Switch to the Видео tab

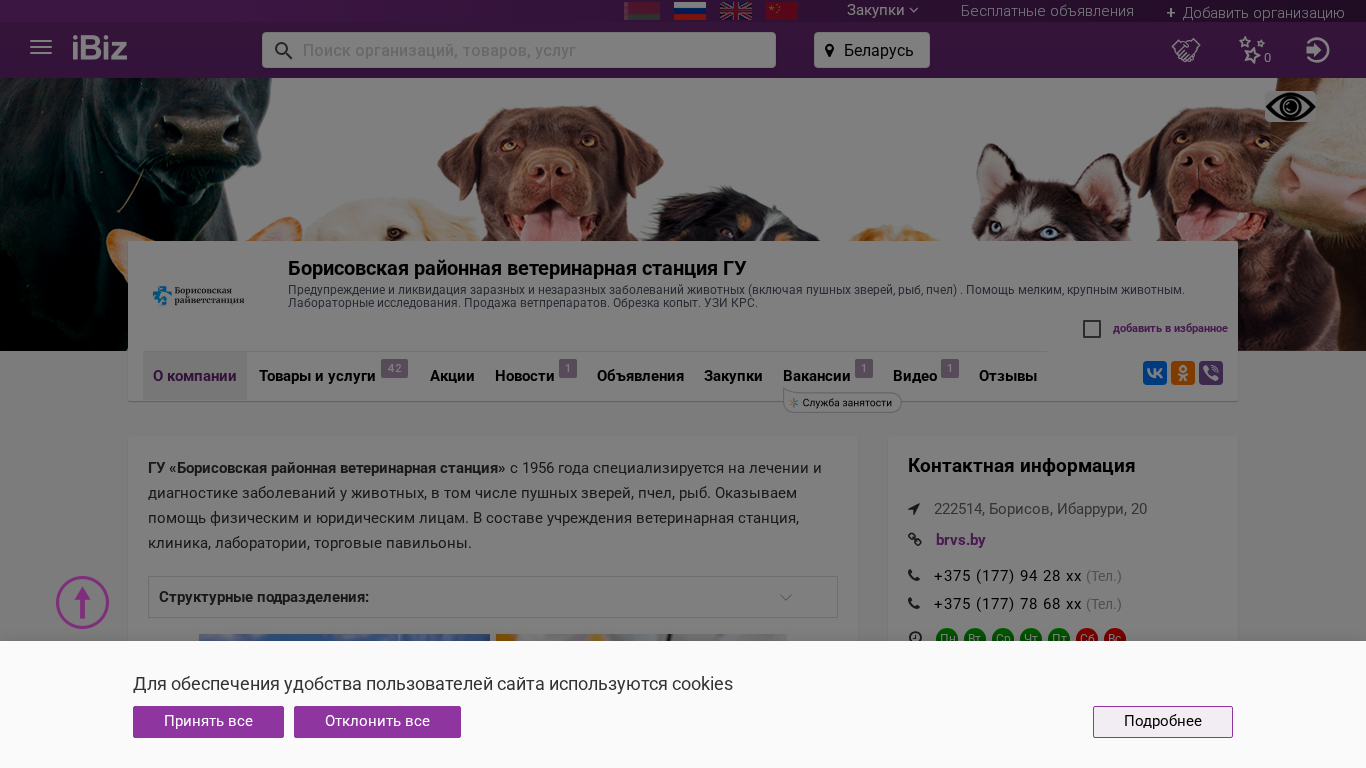(x=926, y=376)
